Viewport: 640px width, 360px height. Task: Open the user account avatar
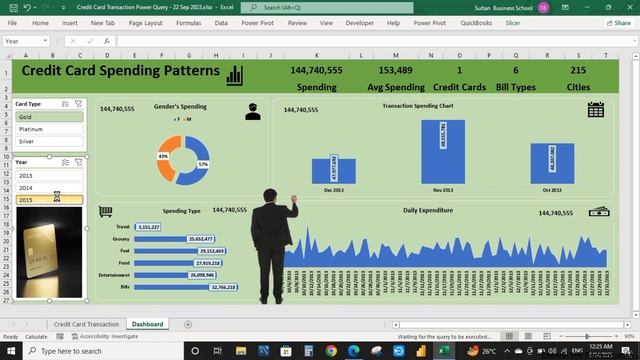tap(543, 7)
